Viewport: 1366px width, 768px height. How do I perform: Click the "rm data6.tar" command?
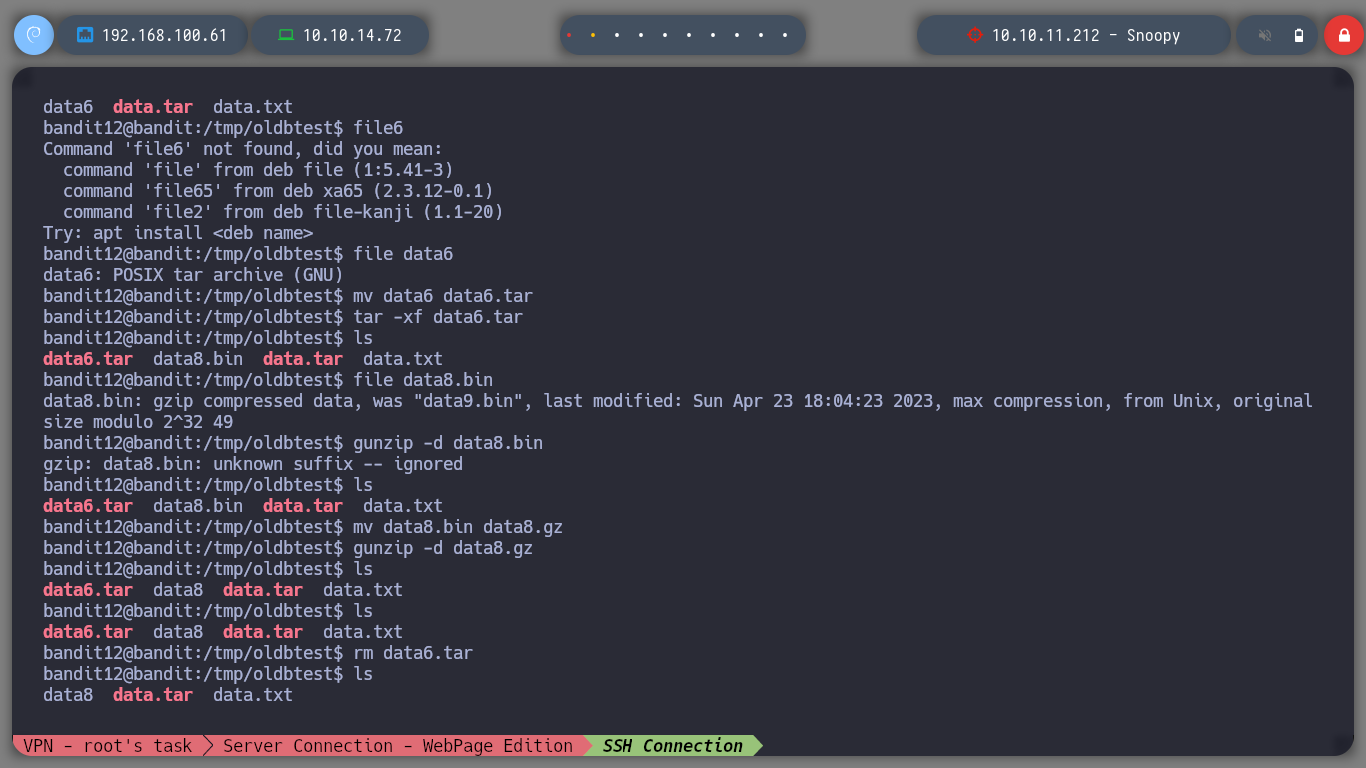(413, 653)
